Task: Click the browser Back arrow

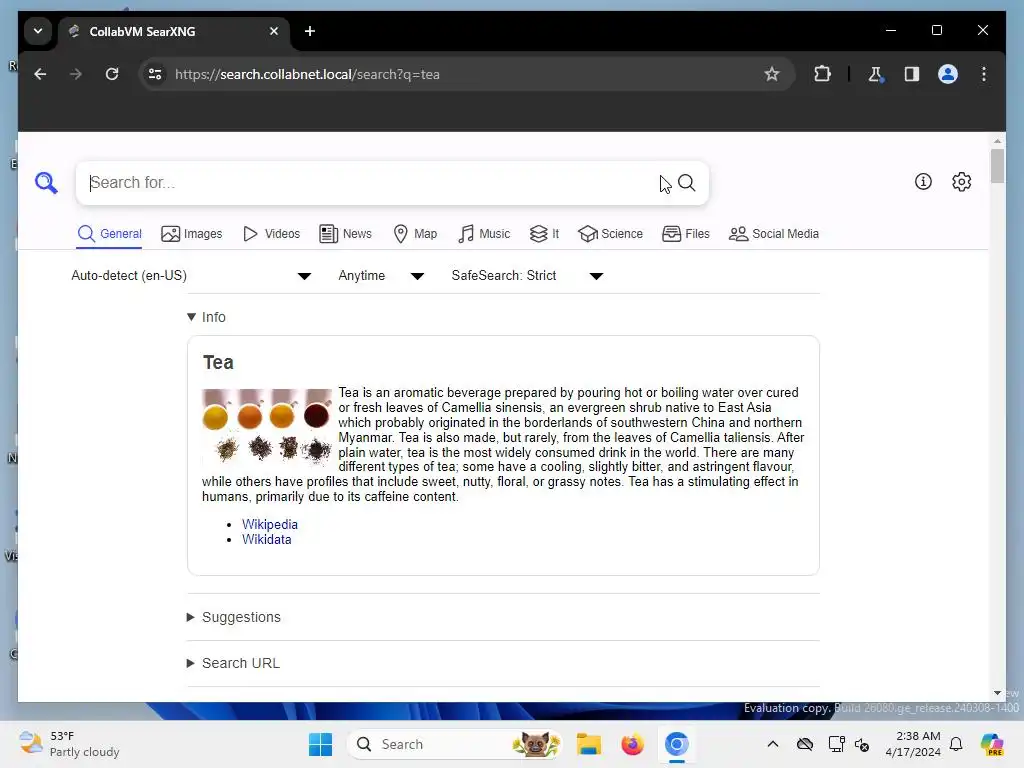Action: click(40, 74)
